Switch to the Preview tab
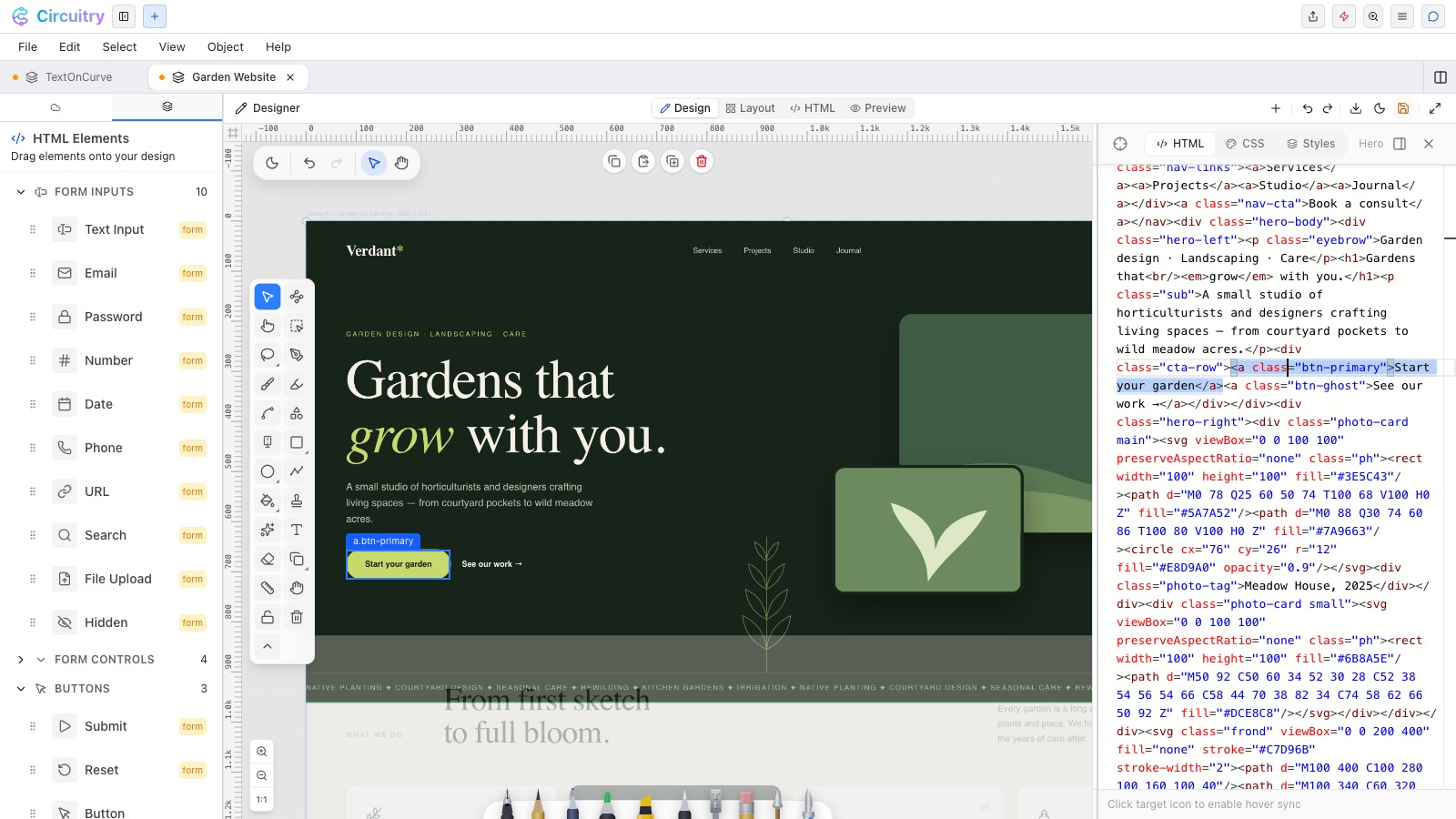1456x819 pixels. (878, 108)
